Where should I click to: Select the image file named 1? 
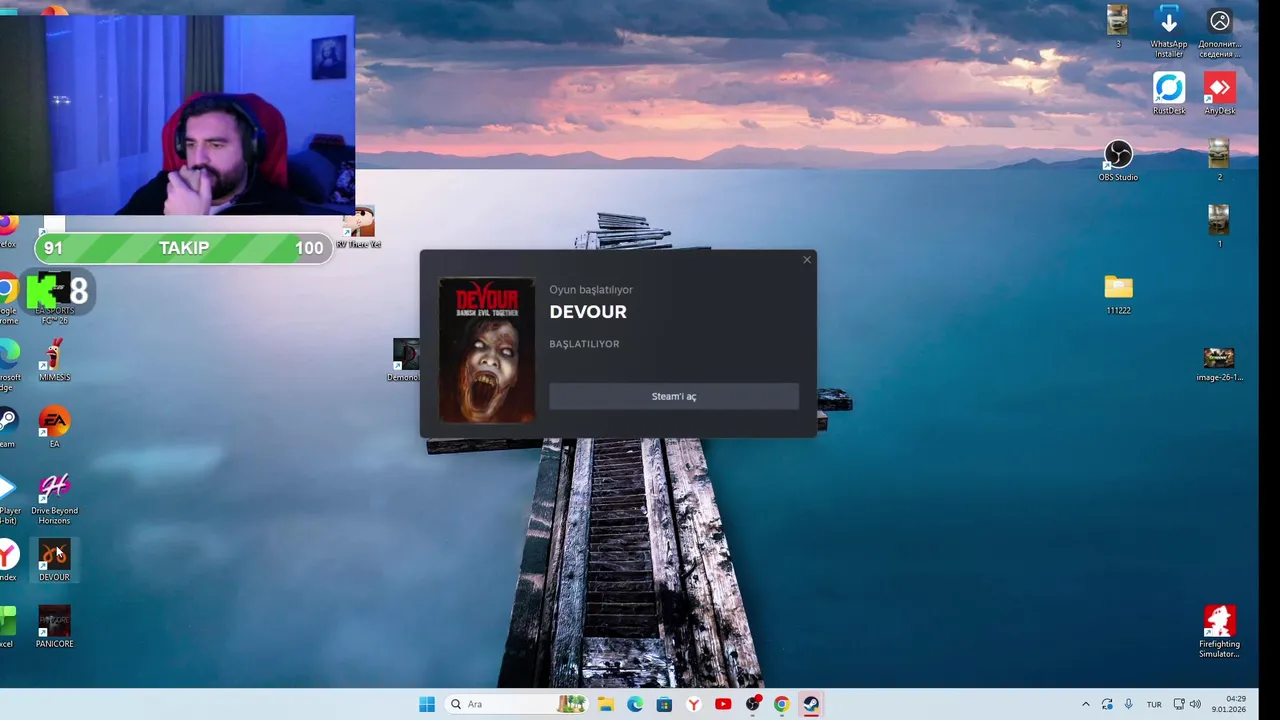pyautogui.click(x=1219, y=227)
